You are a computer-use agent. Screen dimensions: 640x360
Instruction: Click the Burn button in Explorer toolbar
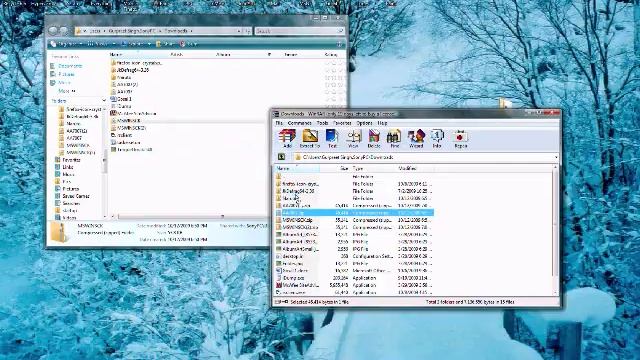pyautogui.click(x=189, y=44)
